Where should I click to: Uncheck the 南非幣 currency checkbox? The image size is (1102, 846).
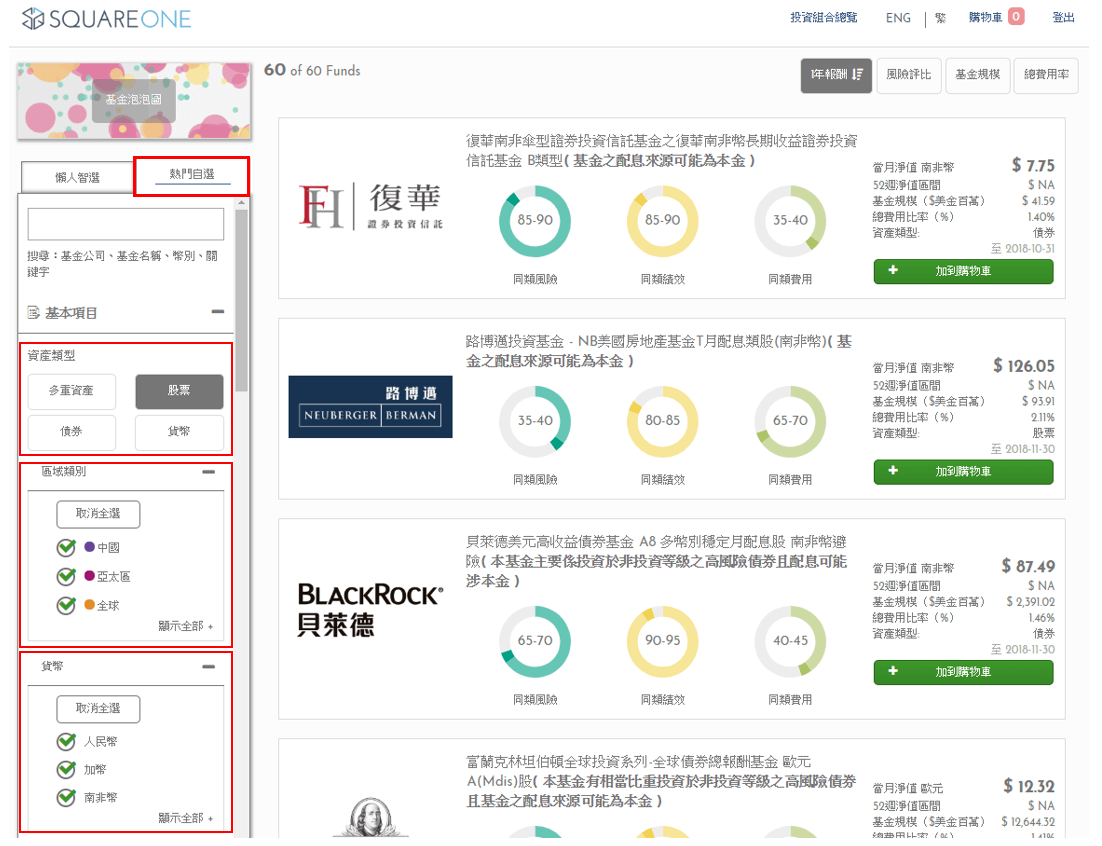66,798
